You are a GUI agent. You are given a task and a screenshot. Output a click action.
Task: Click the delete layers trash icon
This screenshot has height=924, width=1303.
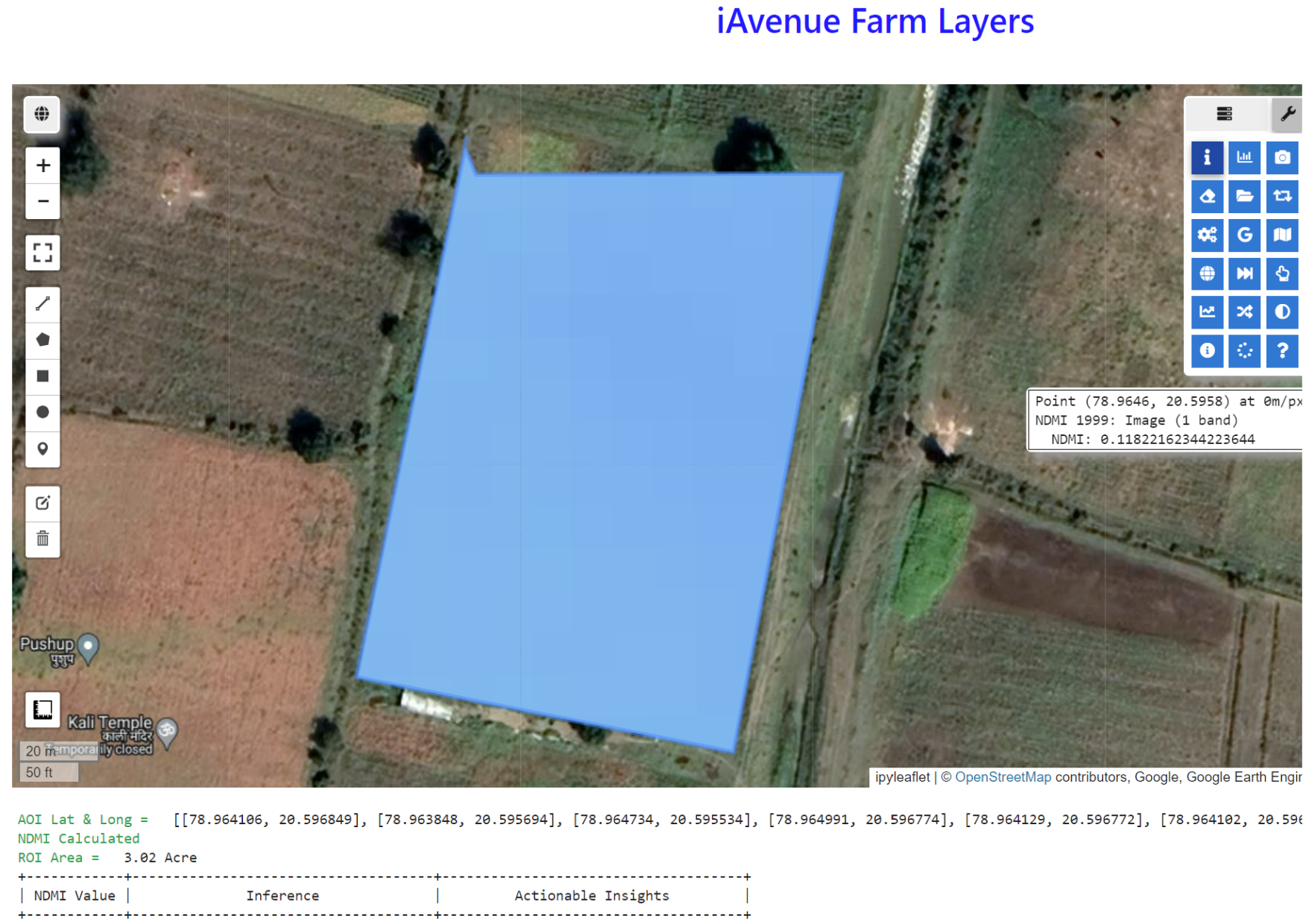(x=42, y=539)
